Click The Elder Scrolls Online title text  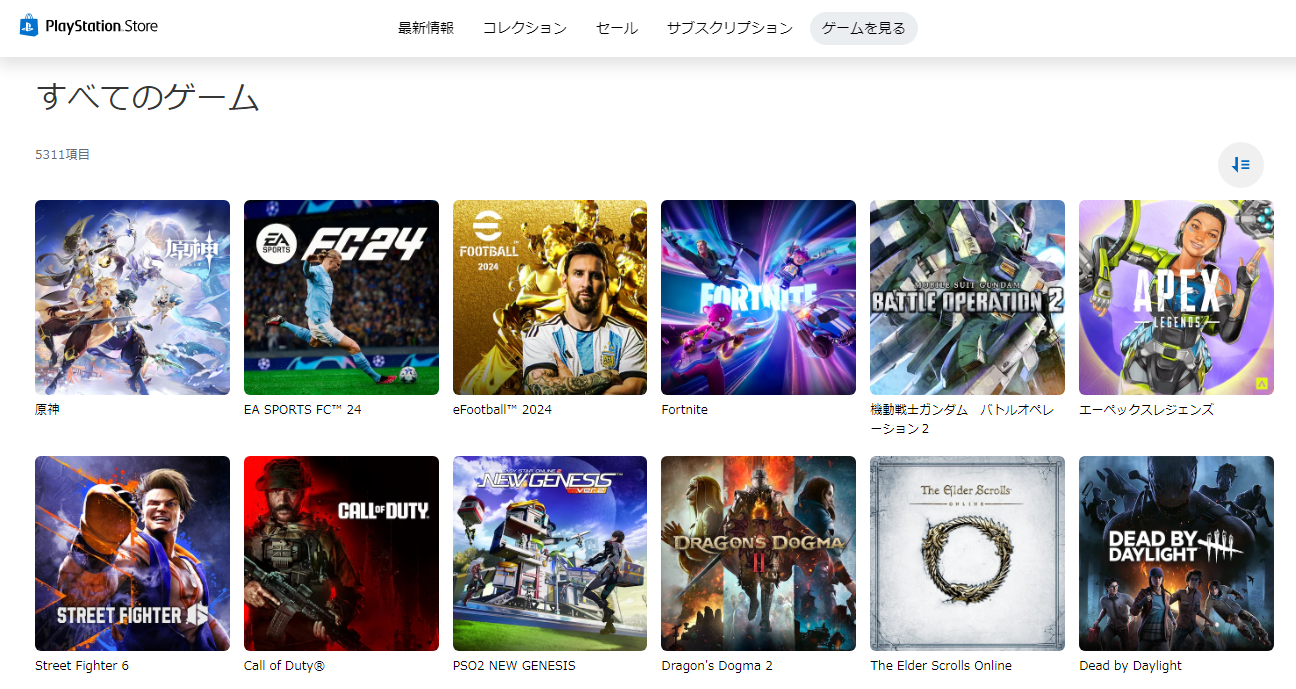(941, 666)
